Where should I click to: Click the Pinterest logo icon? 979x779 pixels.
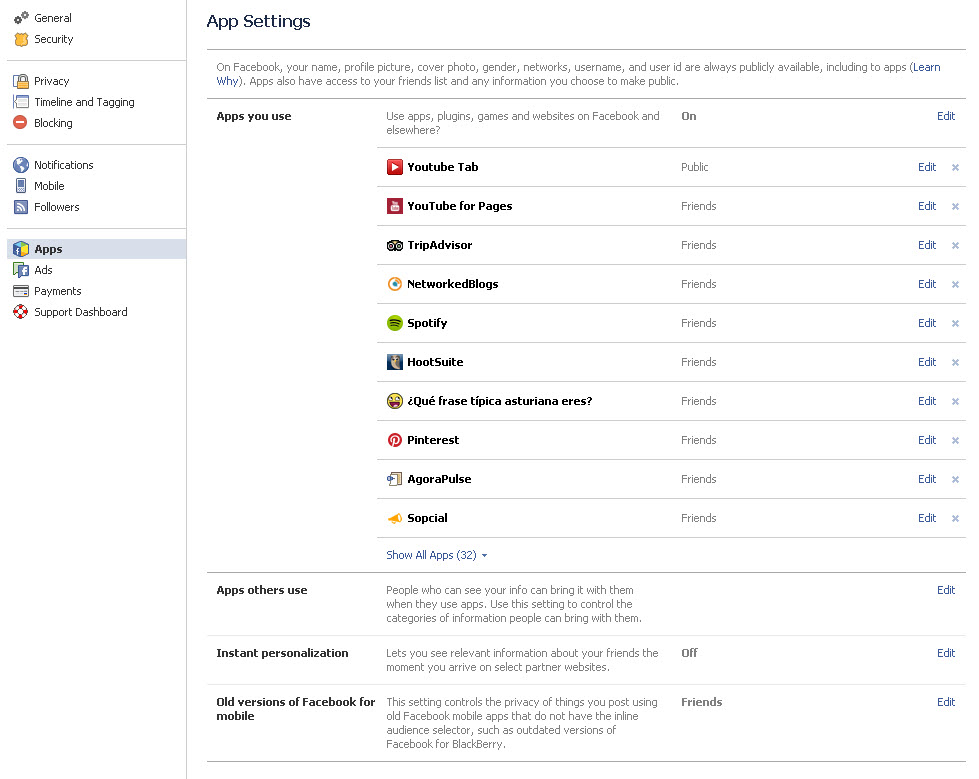point(395,440)
